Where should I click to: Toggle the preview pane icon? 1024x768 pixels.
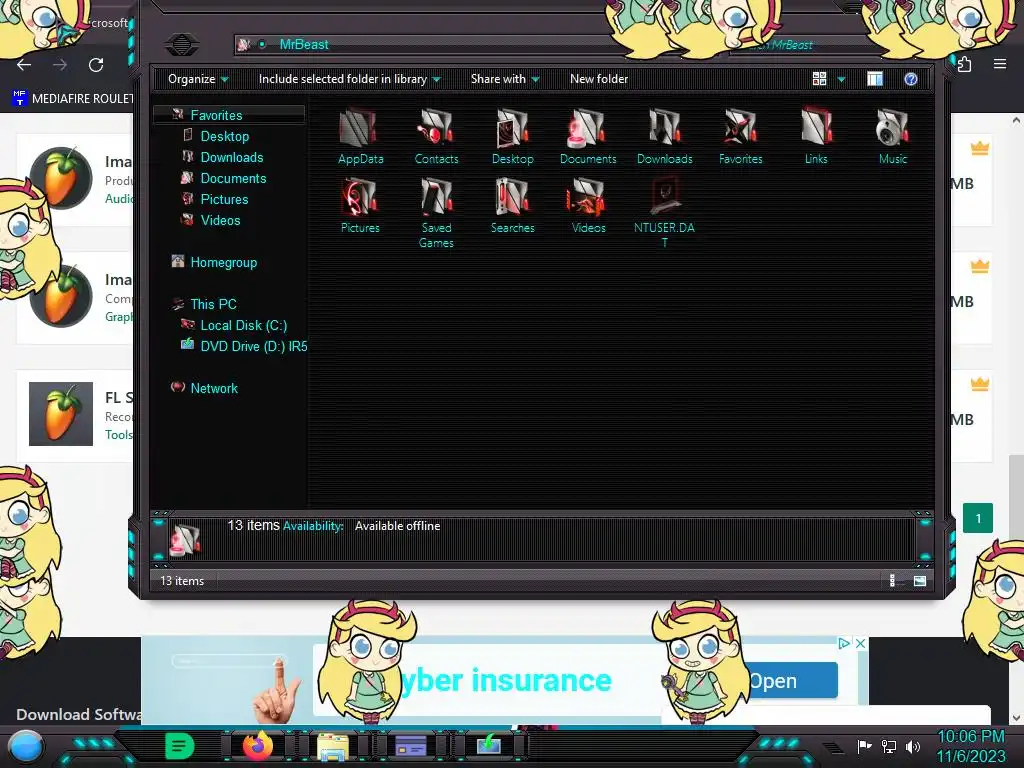coord(875,79)
